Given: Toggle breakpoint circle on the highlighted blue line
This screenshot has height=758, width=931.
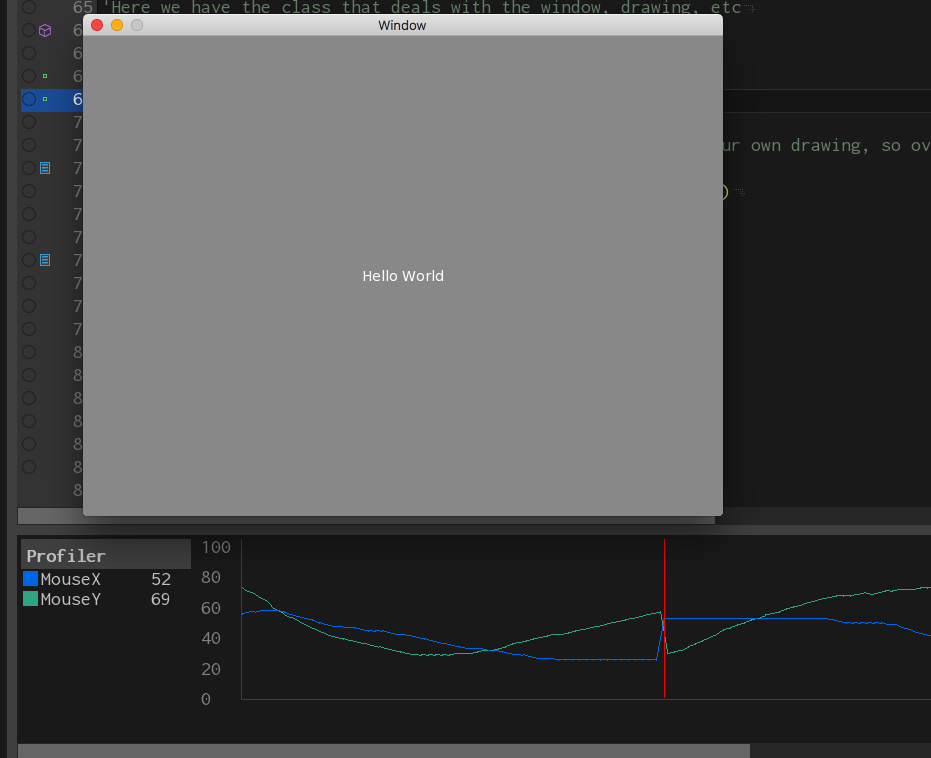Looking at the screenshot, I should pos(28,99).
